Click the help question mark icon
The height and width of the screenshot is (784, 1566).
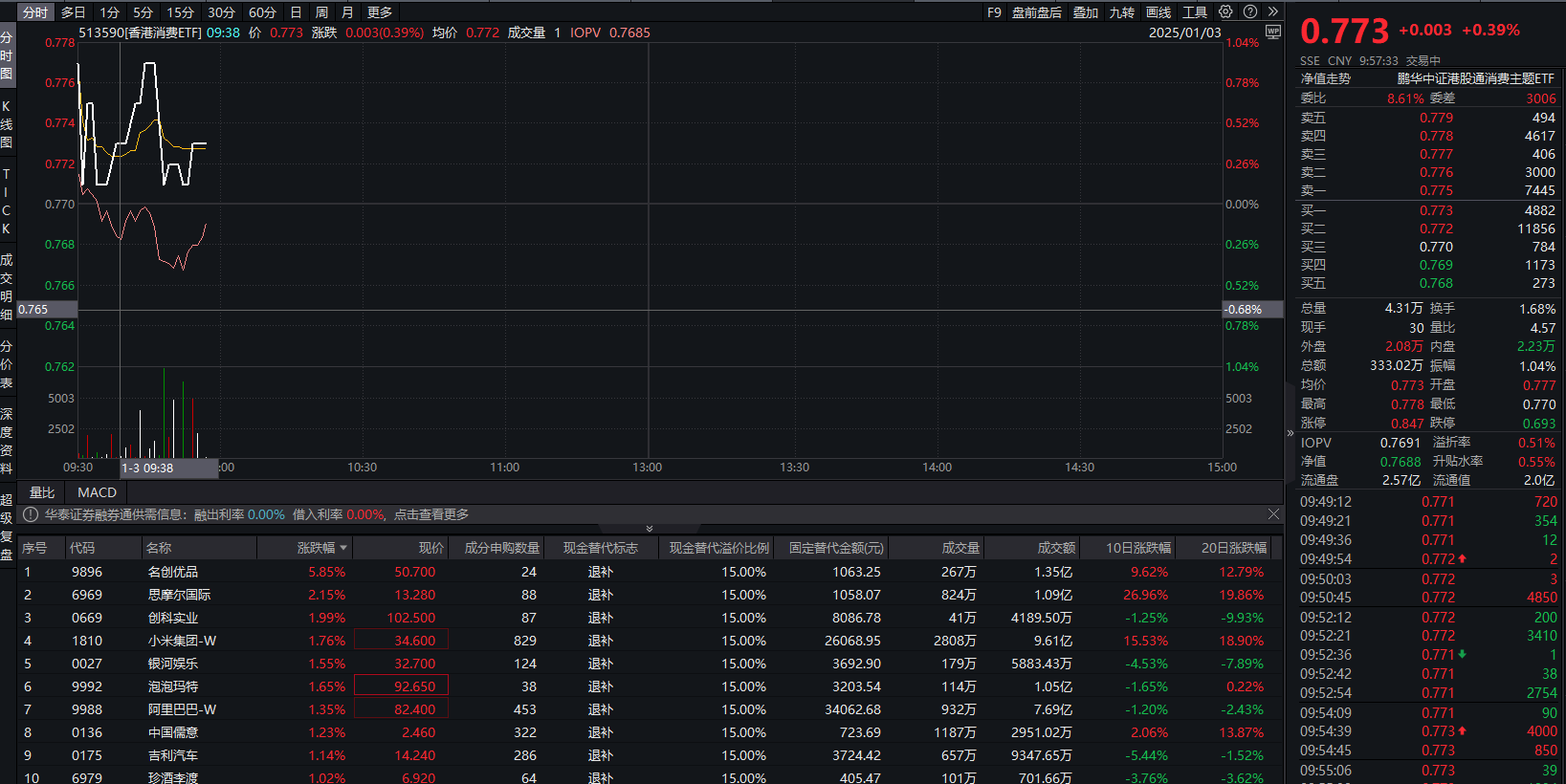pos(1250,11)
